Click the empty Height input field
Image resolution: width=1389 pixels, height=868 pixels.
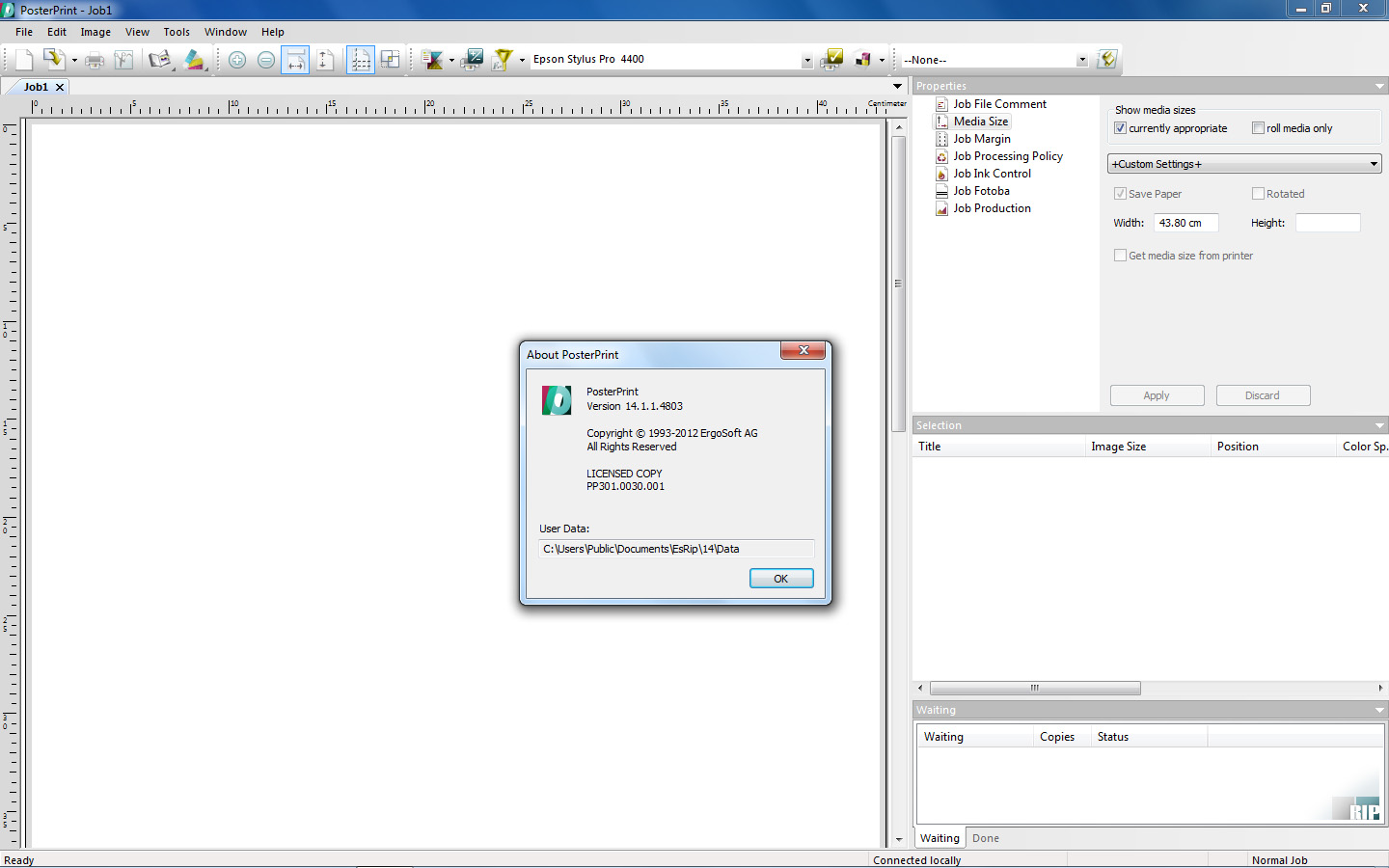point(1328,223)
